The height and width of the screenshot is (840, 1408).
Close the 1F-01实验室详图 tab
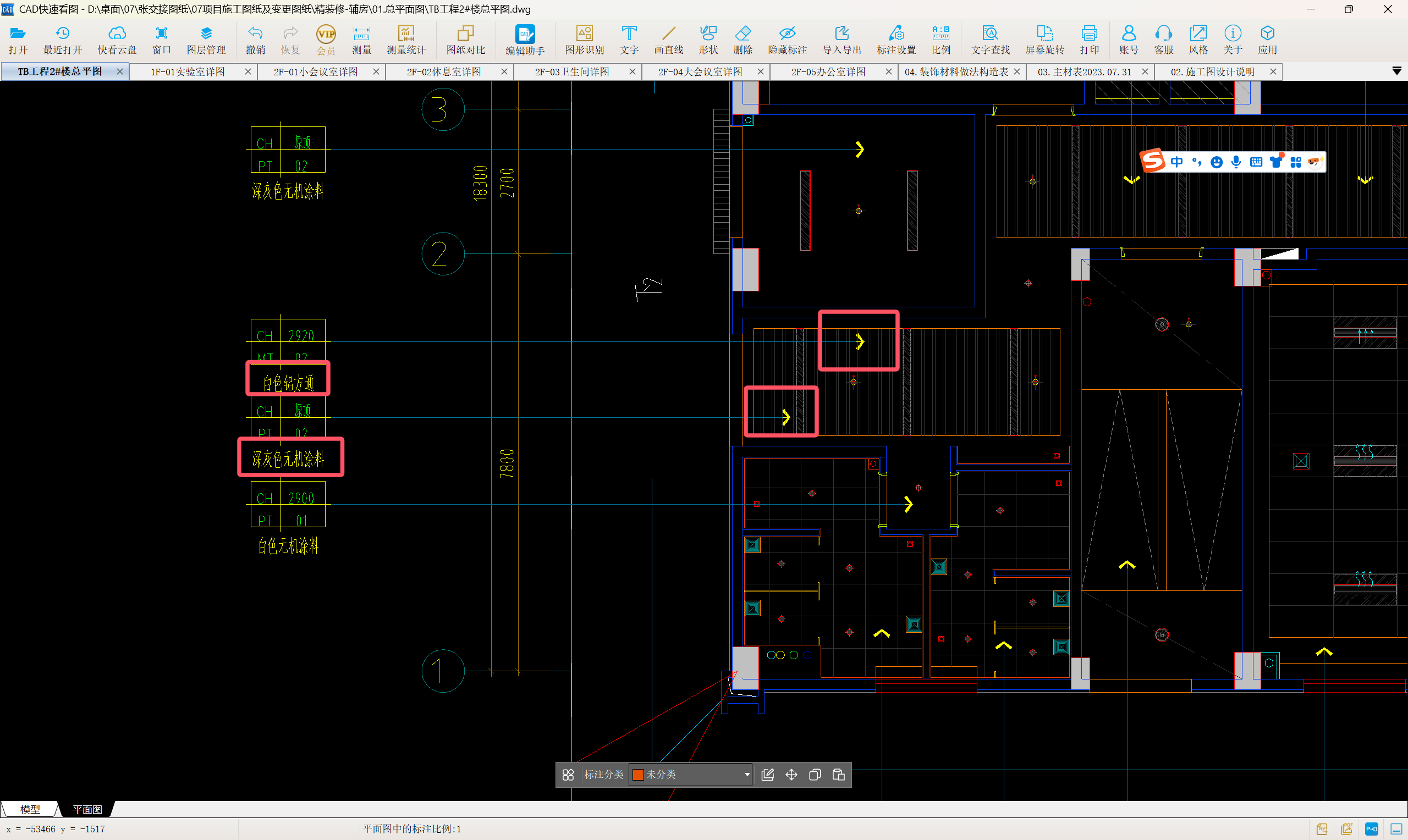[x=248, y=72]
